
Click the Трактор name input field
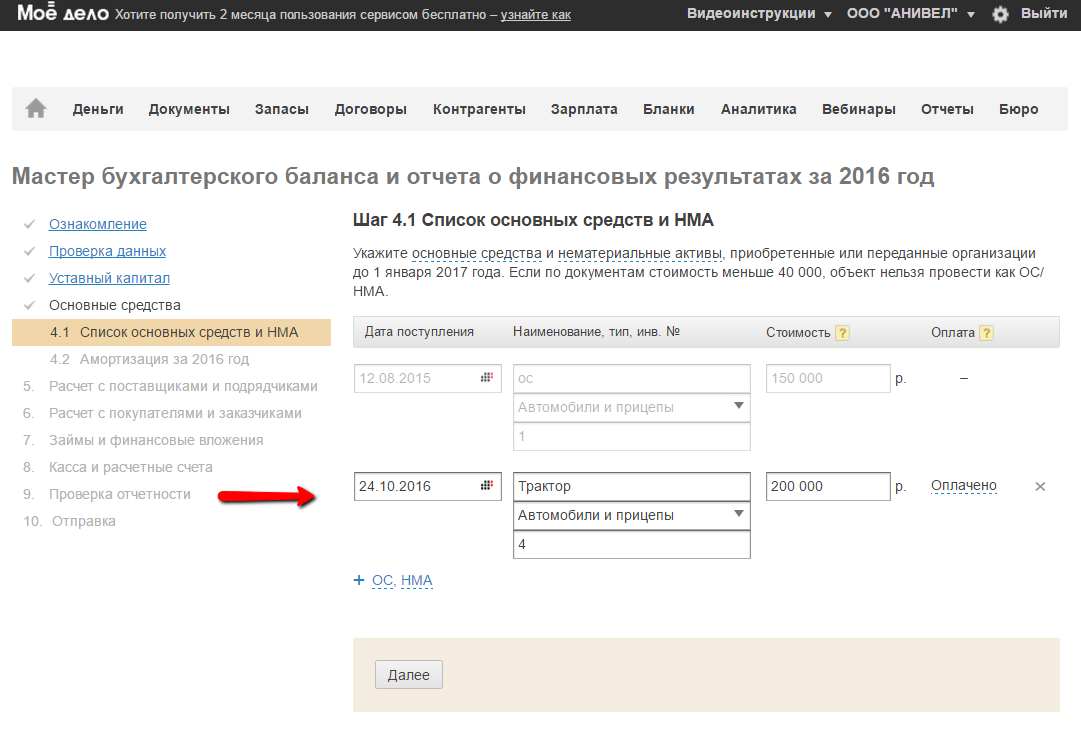coord(631,486)
